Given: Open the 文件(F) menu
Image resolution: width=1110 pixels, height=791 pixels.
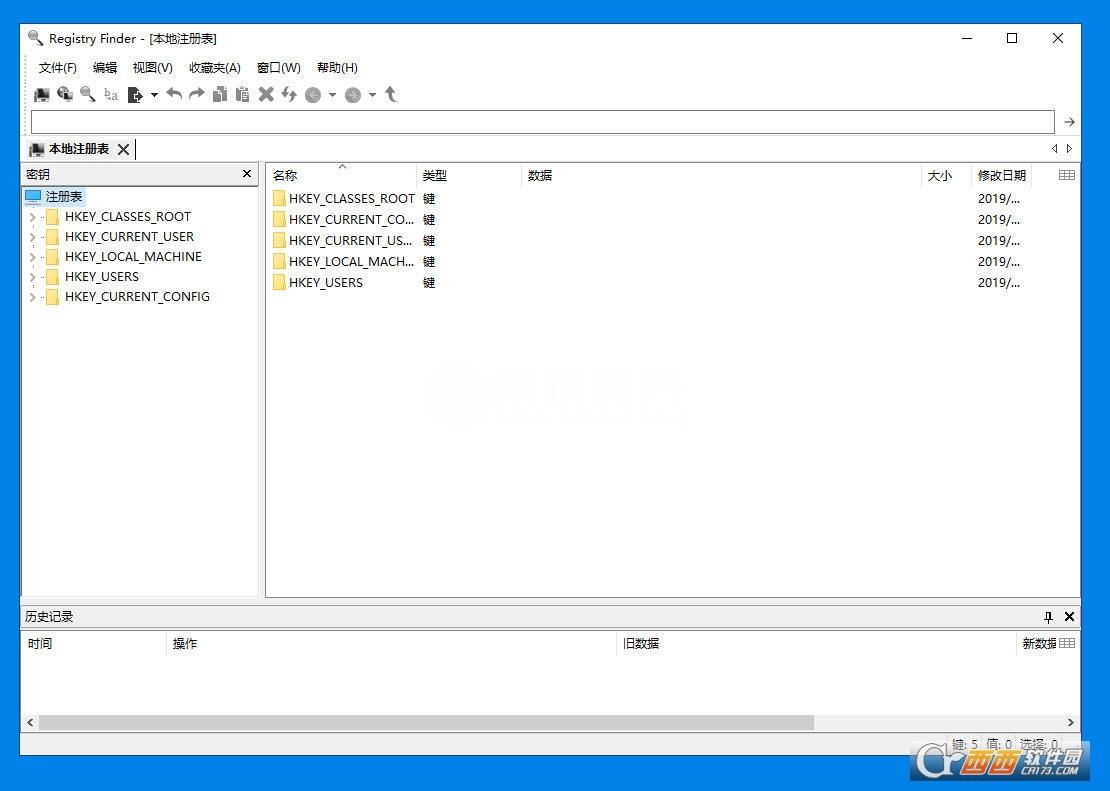Looking at the screenshot, I should [56, 67].
